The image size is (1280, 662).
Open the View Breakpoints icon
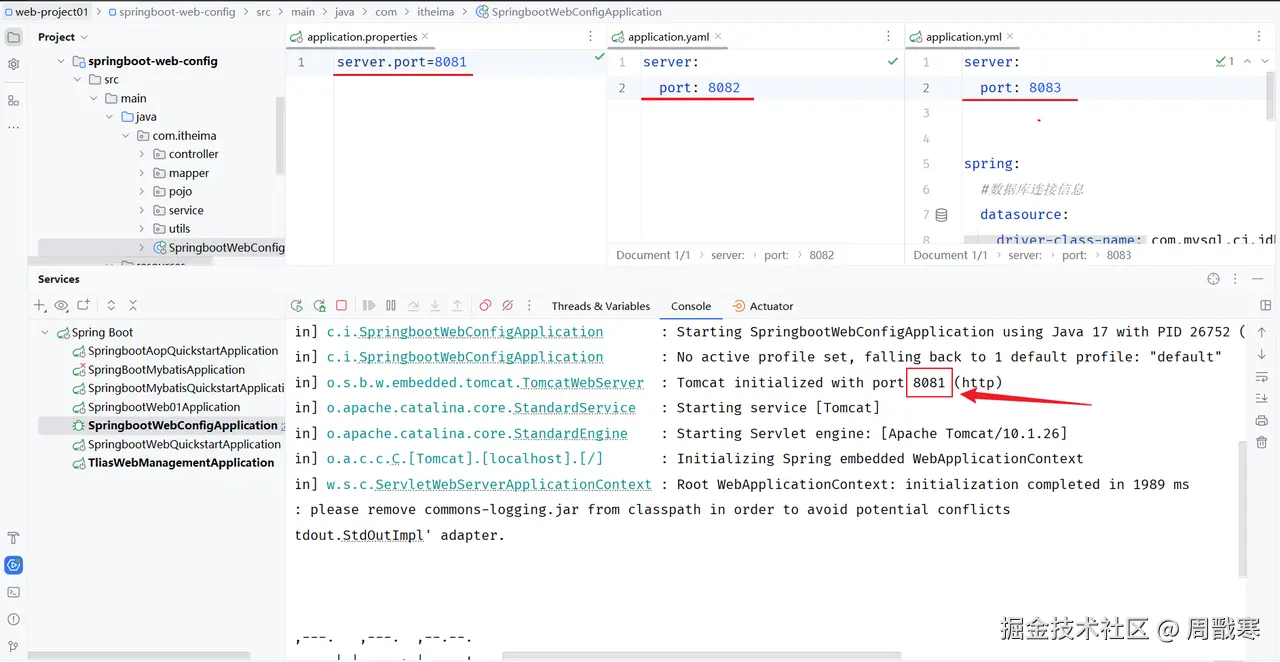485,306
